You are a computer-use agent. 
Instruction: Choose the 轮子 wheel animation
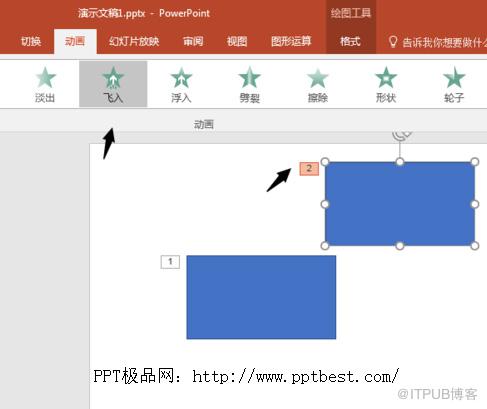[454, 84]
